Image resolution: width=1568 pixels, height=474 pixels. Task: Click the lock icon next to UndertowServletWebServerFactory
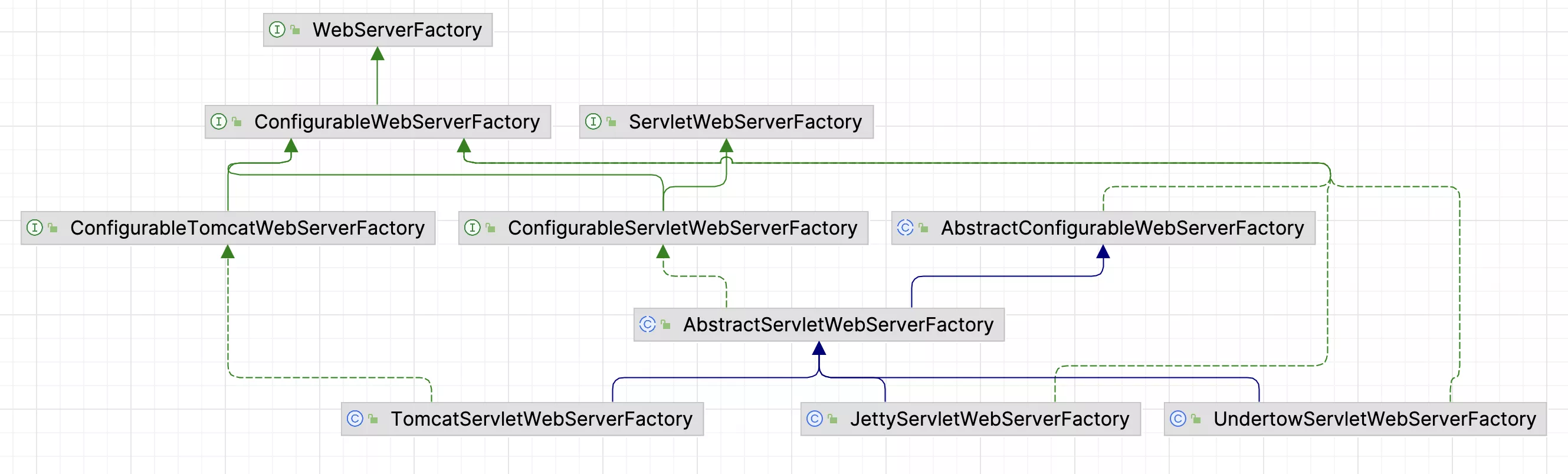1196,419
